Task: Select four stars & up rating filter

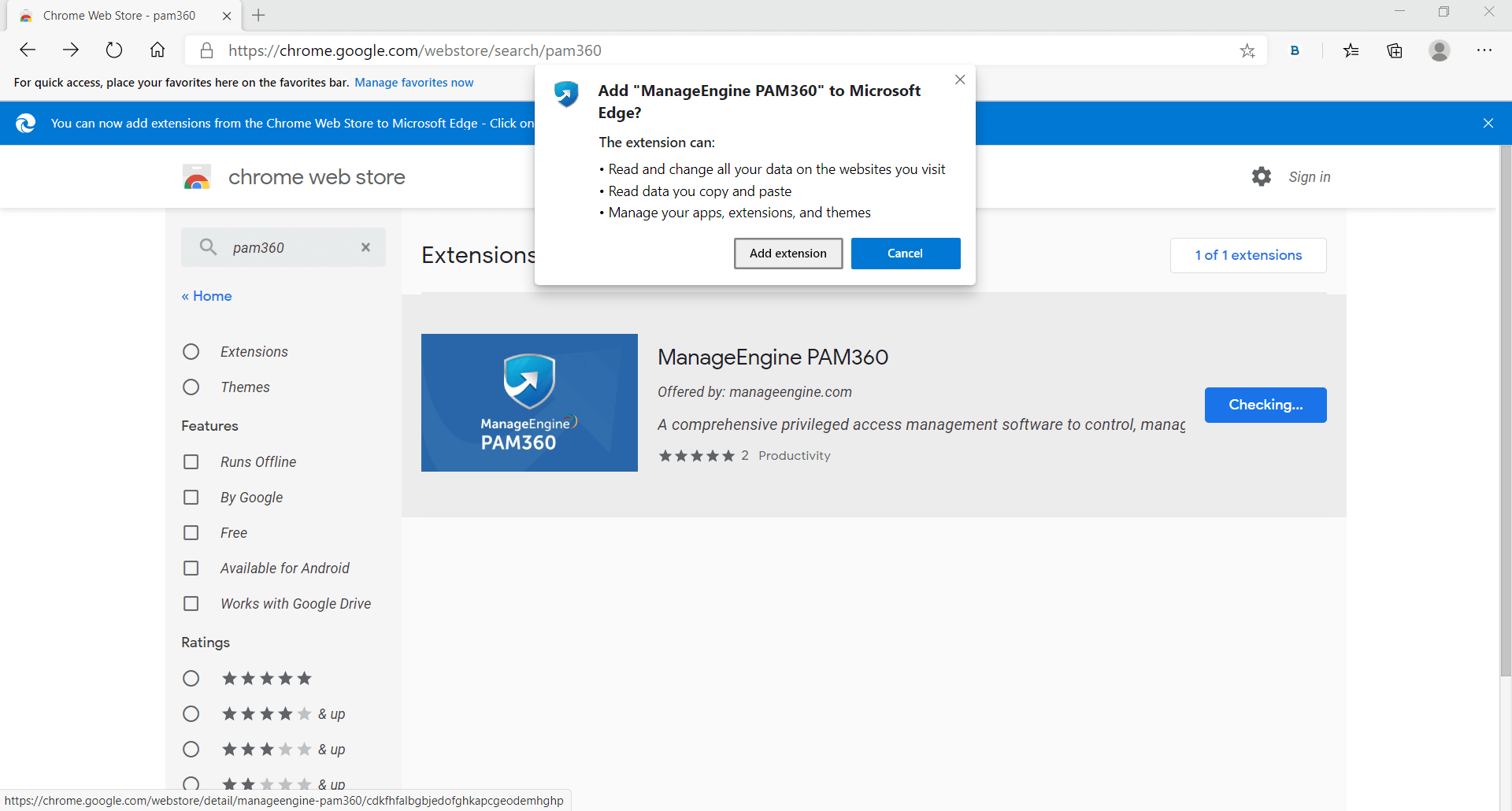Action: click(x=191, y=713)
